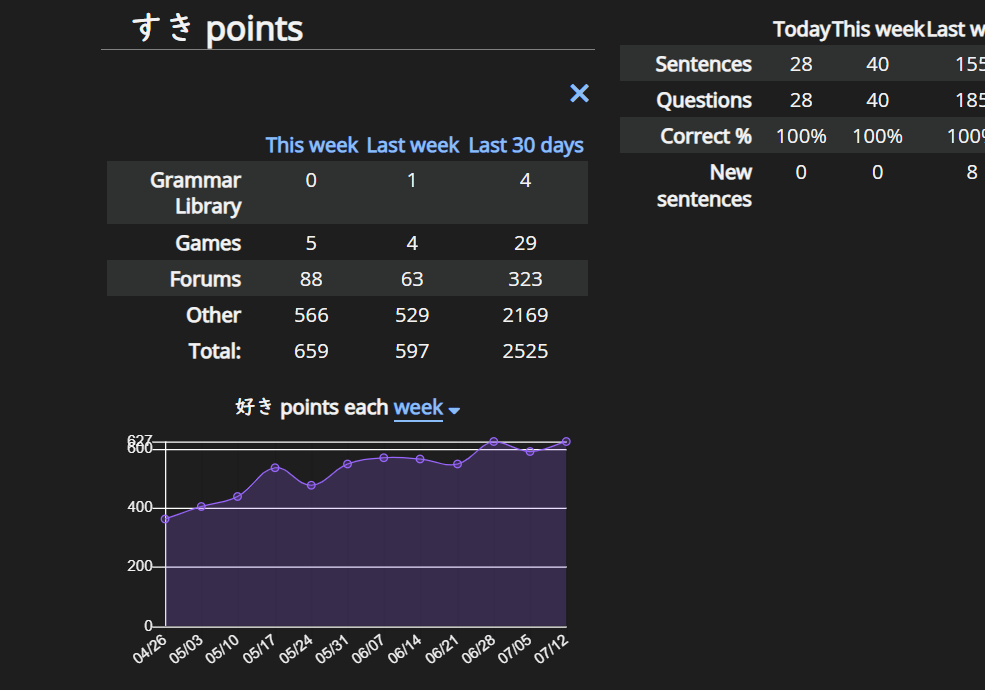The width and height of the screenshot is (985, 690).
Task: Click the 07/12 data point on chart
Action: (566, 442)
